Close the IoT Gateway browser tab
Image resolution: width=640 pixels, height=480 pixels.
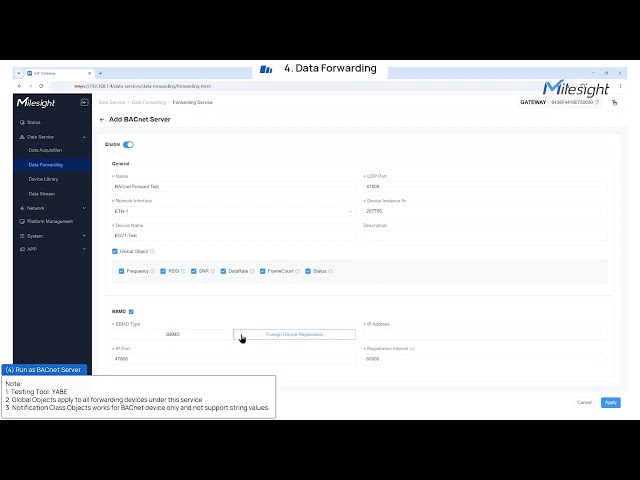click(x=89, y=73)
